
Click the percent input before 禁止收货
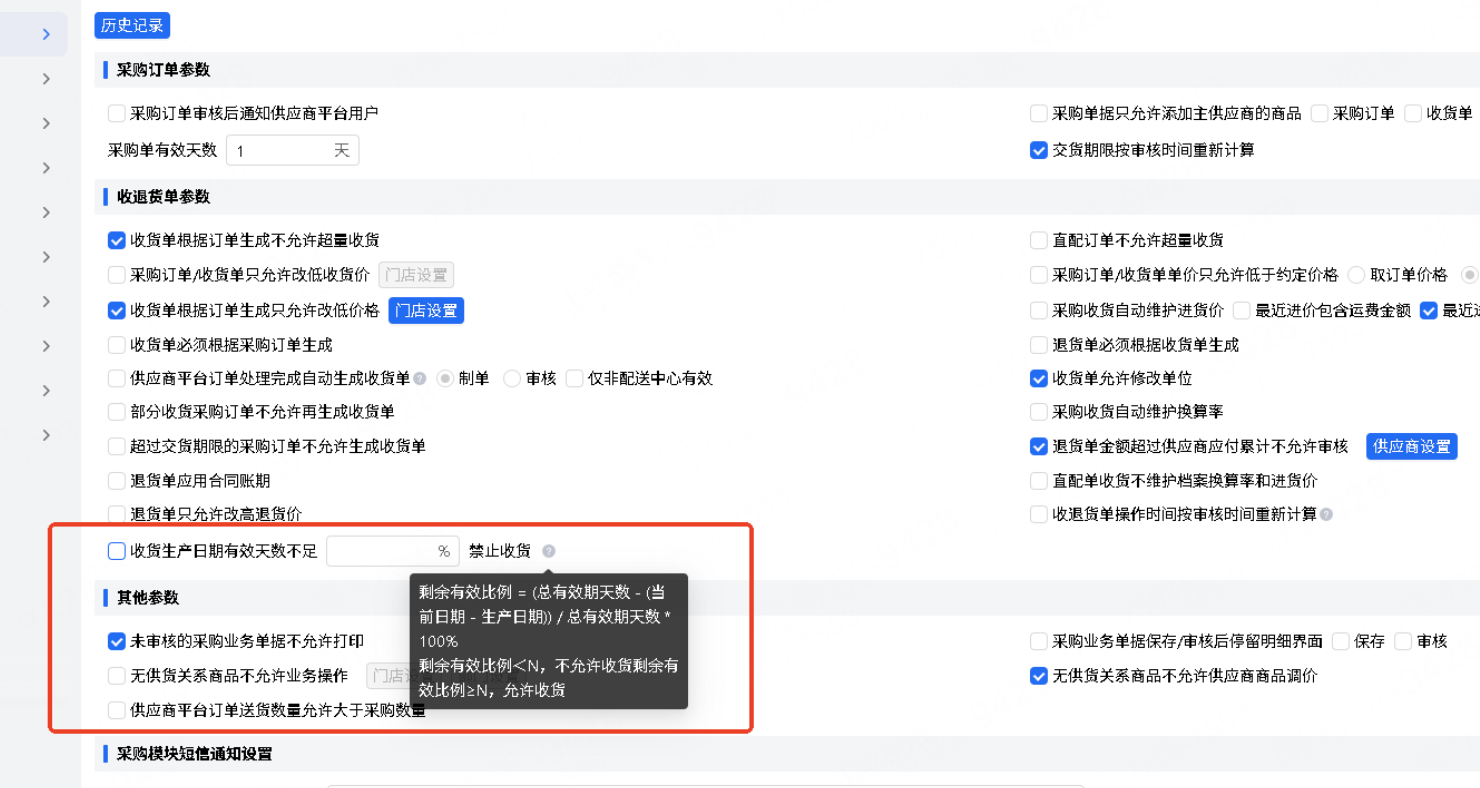(392, 551)
